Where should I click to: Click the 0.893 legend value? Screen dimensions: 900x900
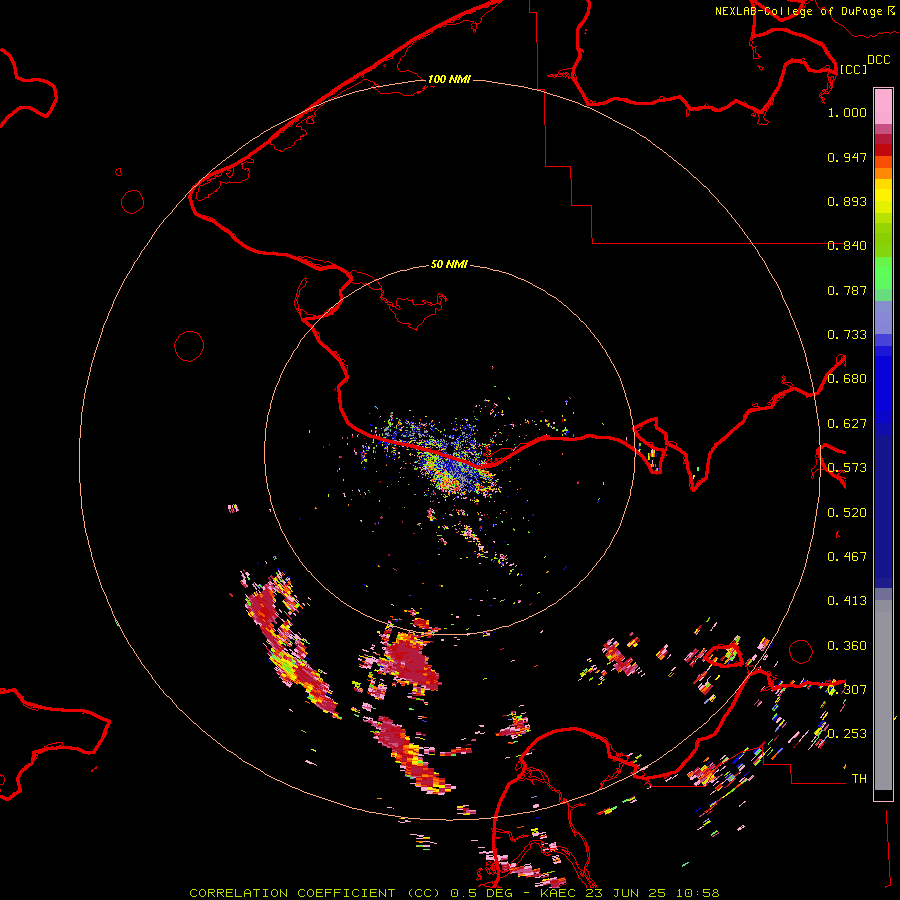pyautogui.click(x=847, y=201)
